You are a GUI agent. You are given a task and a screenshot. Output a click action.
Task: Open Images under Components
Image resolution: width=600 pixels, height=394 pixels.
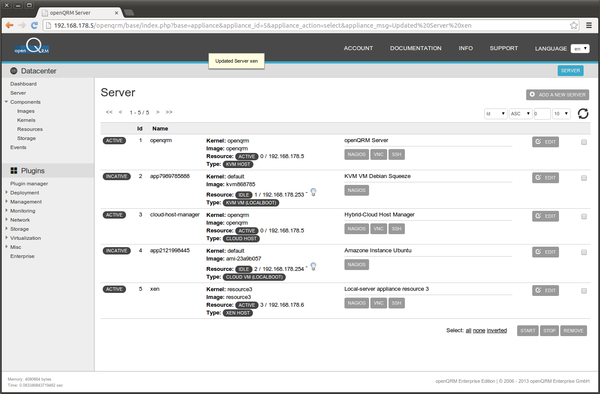point(26,111)
